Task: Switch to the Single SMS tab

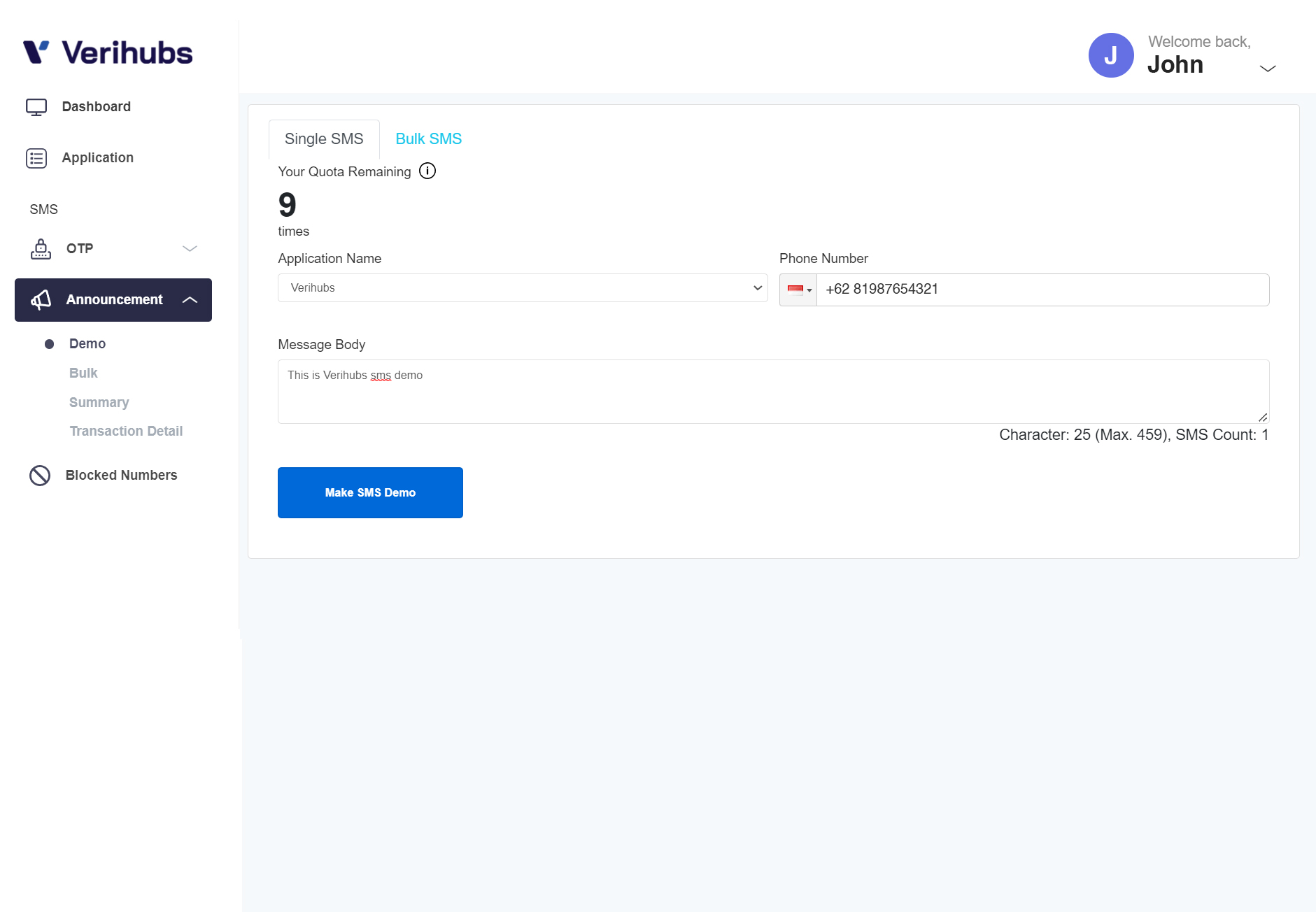Action: tap(324, 139)
